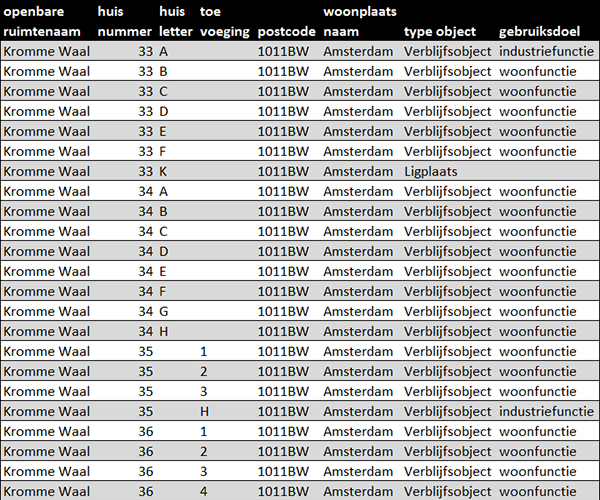Select 'Kromme Waal' in the 33 A row
The width and height of the screenshot is (600, 500).
tap(46, 51)
